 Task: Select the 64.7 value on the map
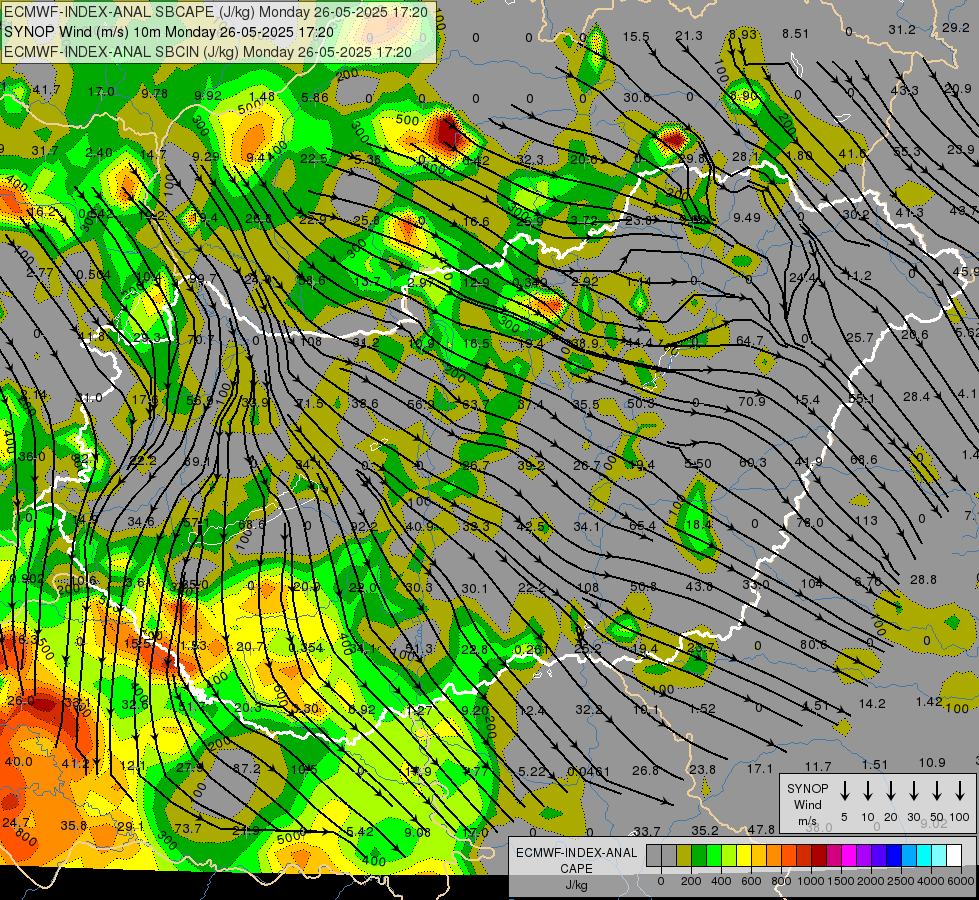(750, 341)
